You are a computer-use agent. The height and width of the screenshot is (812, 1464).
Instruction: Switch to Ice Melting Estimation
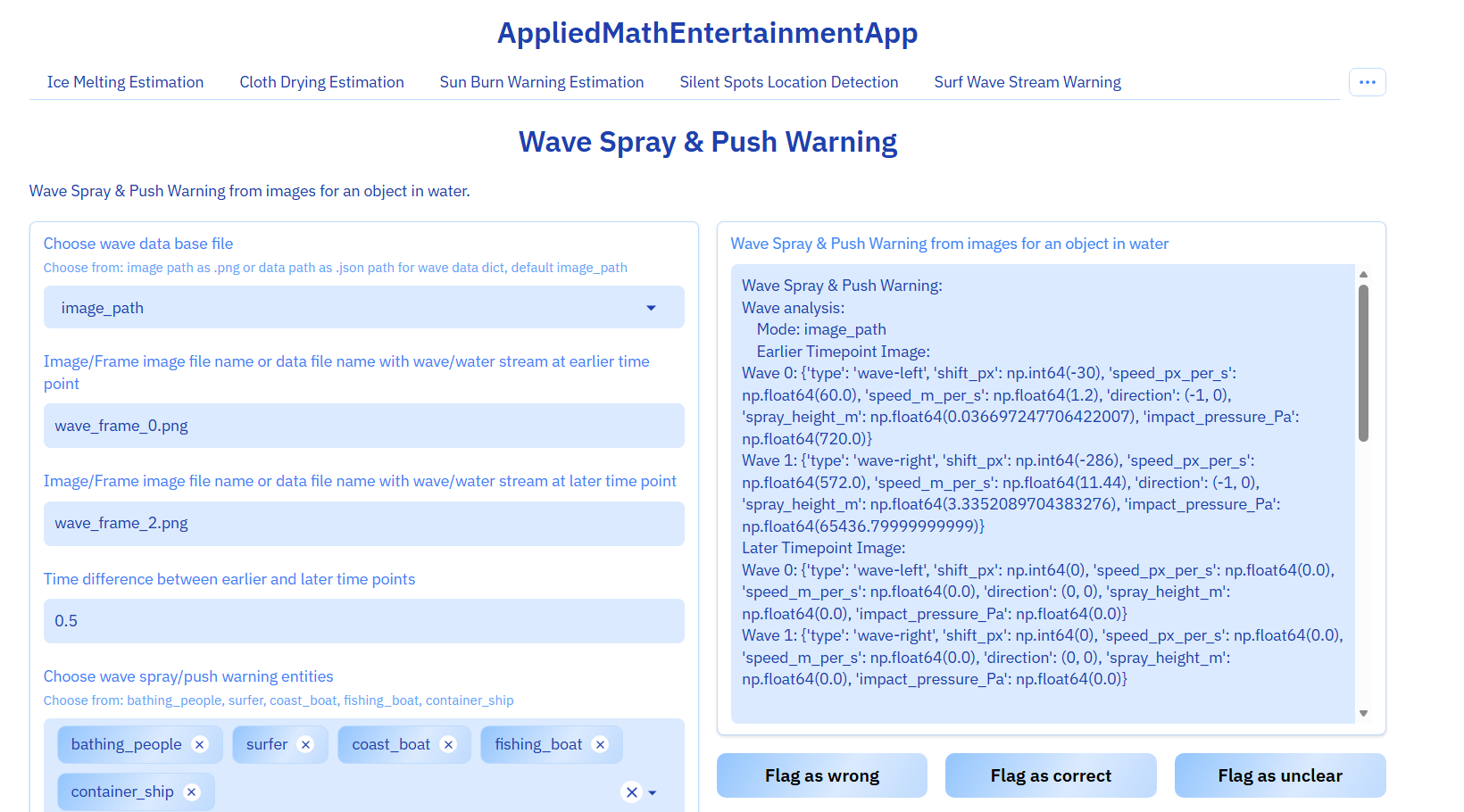(x=125, y=81)
